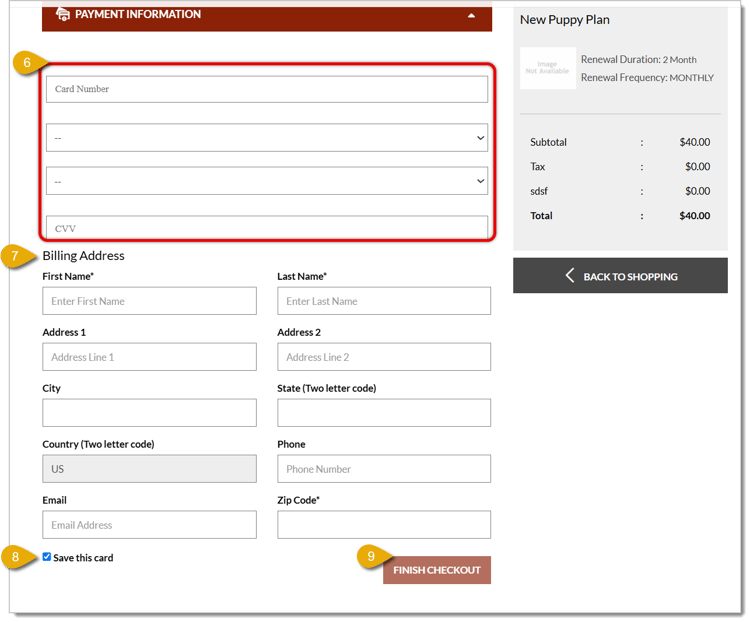The image size is (750, 622).
Task: Collapse the Payment Information section arrow
Action: tap(471, 15)
